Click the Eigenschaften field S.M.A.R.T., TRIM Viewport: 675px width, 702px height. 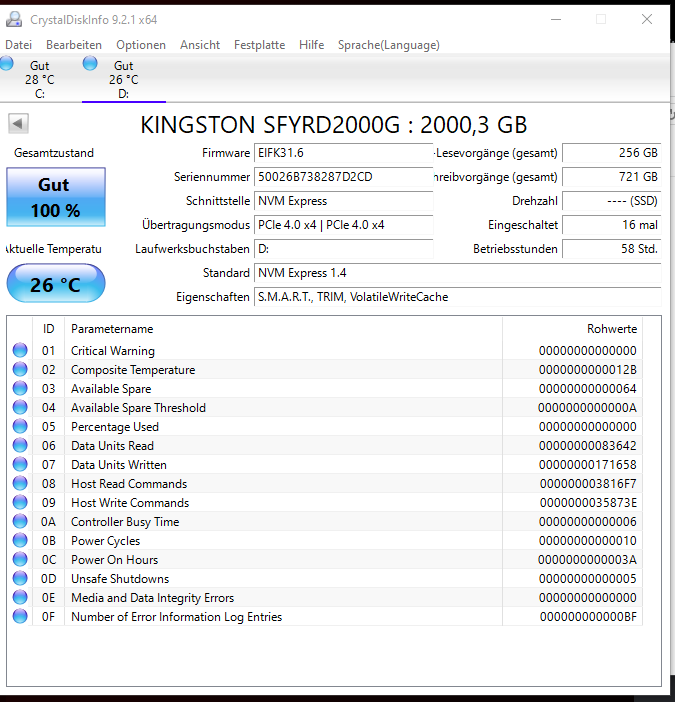[x=457, y=297]
